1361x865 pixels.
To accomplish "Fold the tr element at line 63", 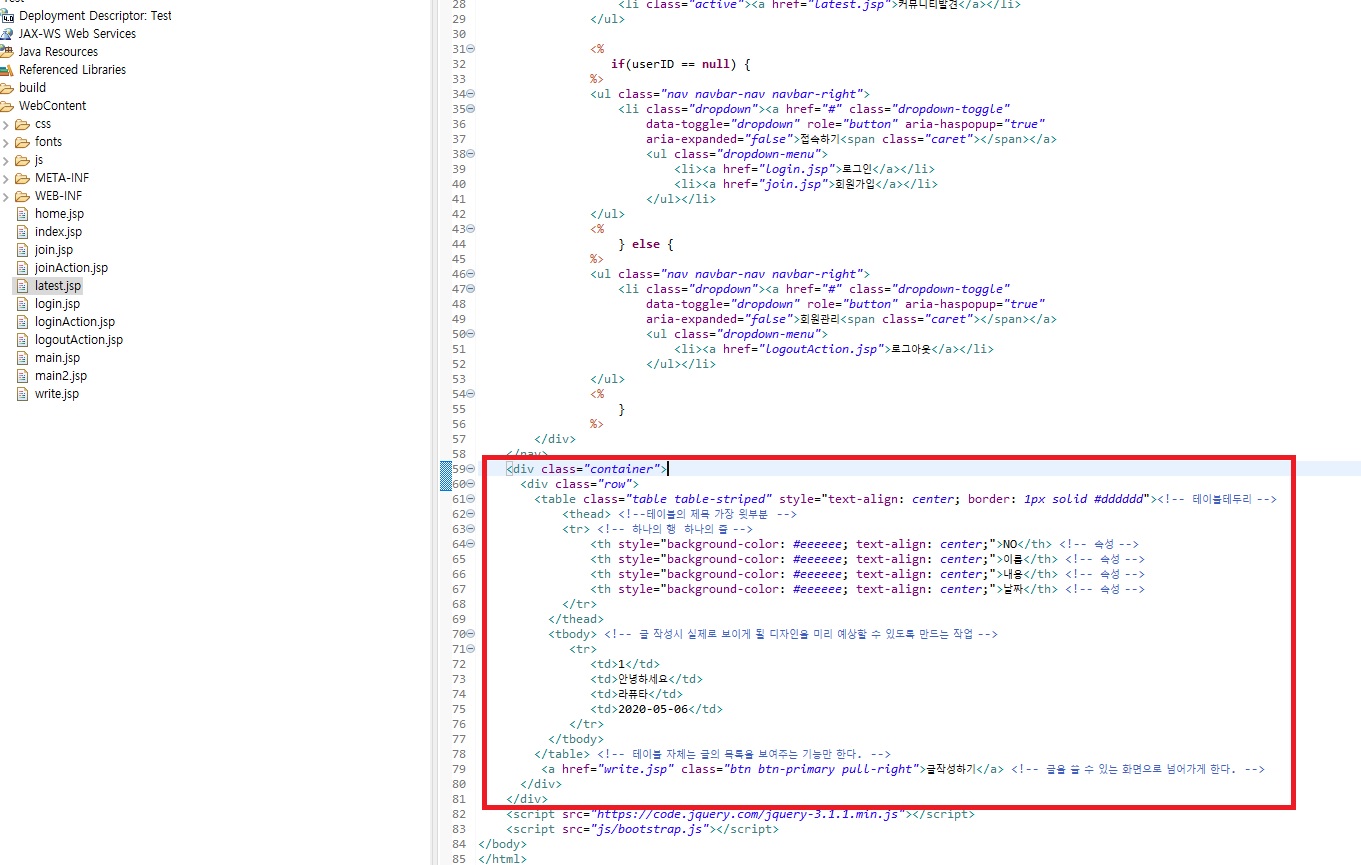I will (471, 529).
